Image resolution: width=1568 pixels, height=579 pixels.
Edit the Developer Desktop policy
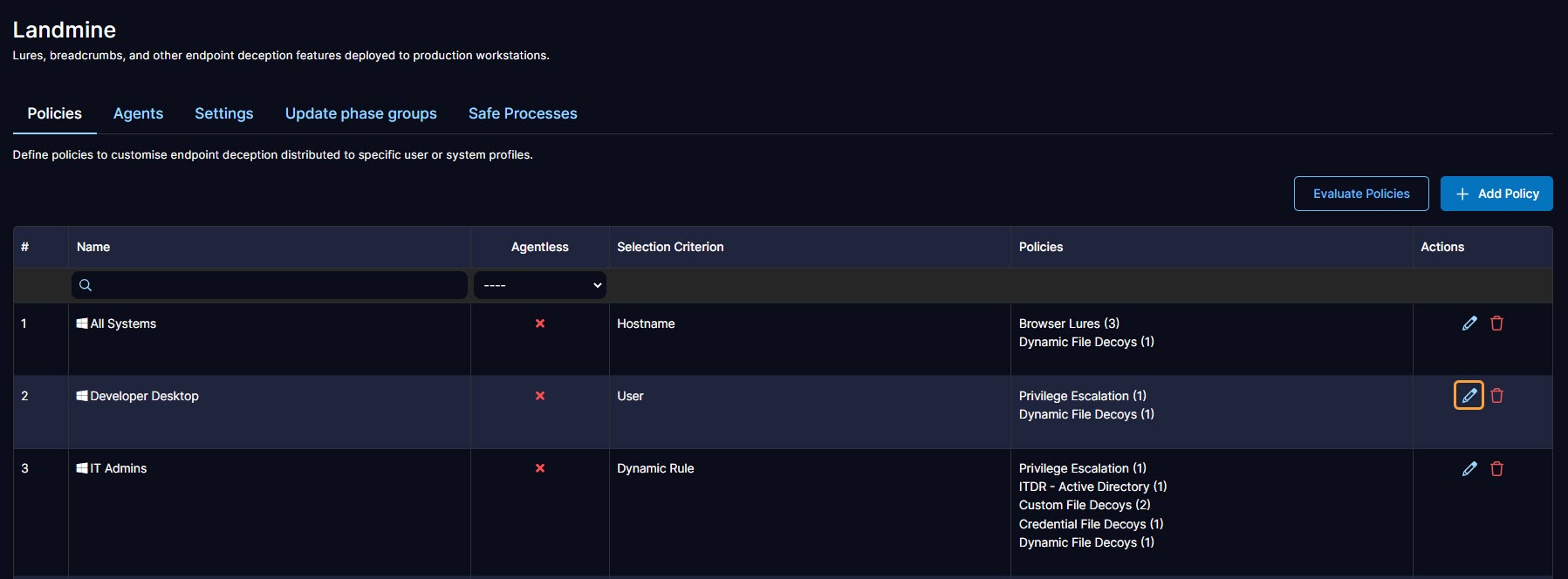point(1469,396)
